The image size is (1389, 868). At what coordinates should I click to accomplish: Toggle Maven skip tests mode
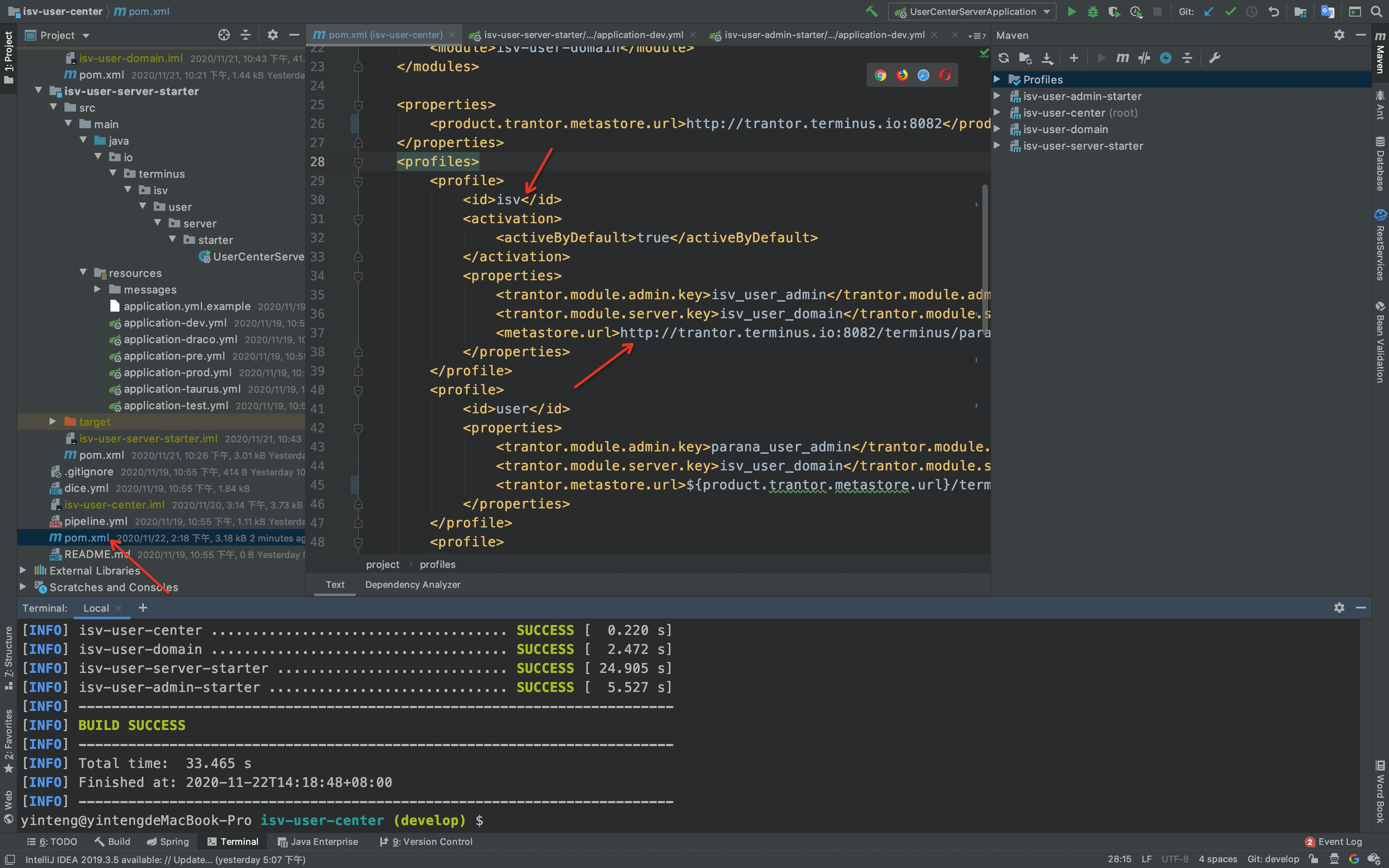coord(1166,58)
